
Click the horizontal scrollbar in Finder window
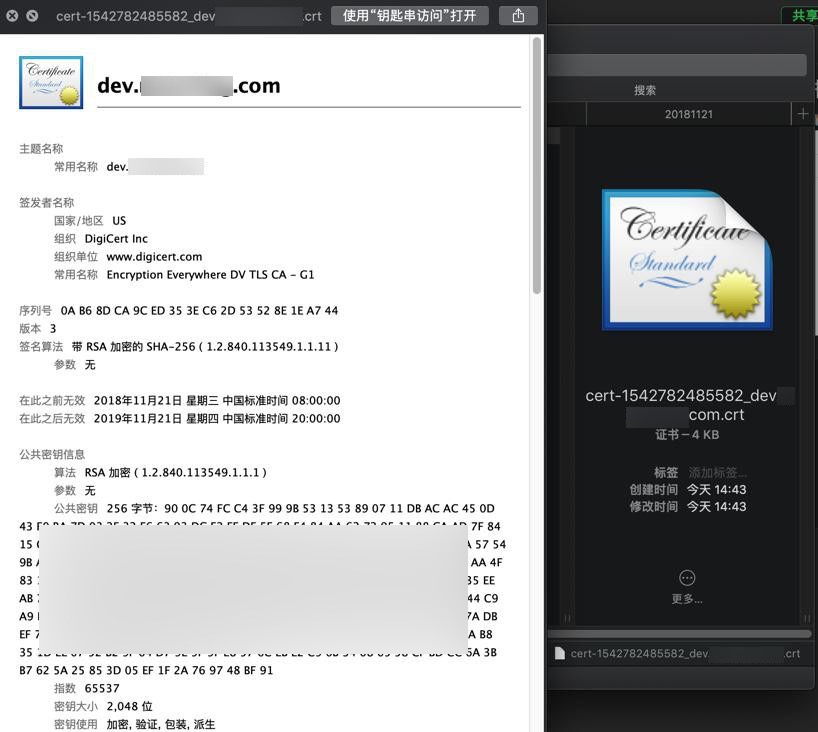click(680, 634)
